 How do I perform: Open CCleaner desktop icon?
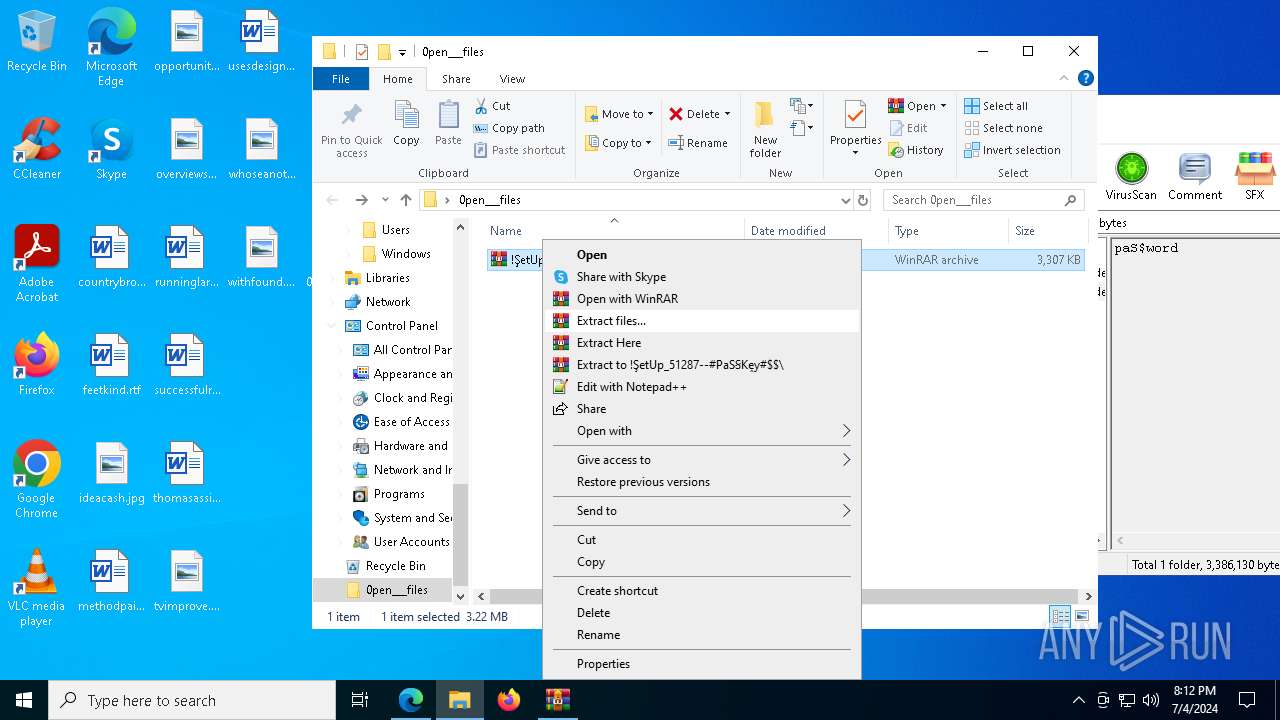(37, 150)
